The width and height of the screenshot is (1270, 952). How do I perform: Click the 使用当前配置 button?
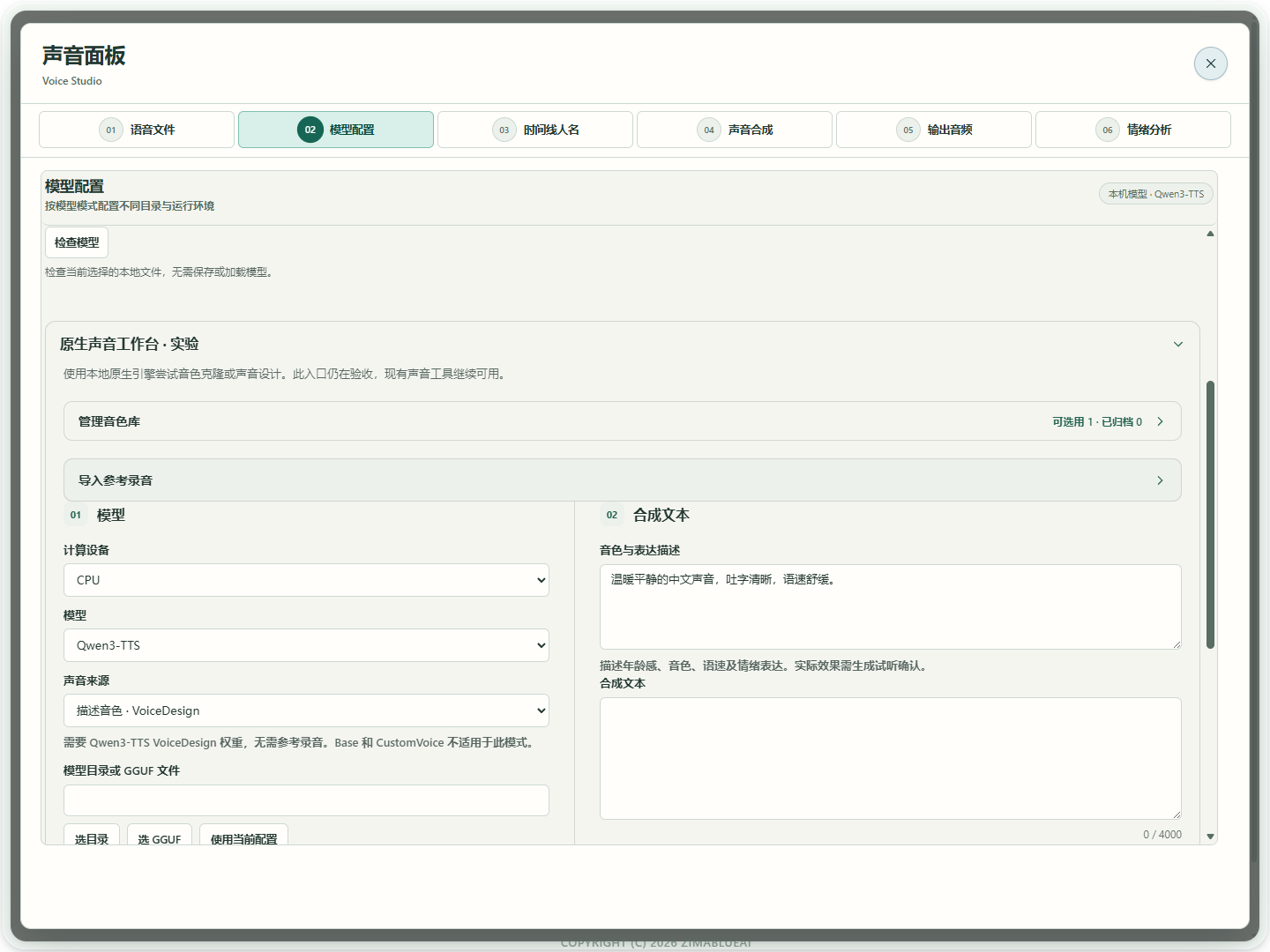[x=243, y=836]
